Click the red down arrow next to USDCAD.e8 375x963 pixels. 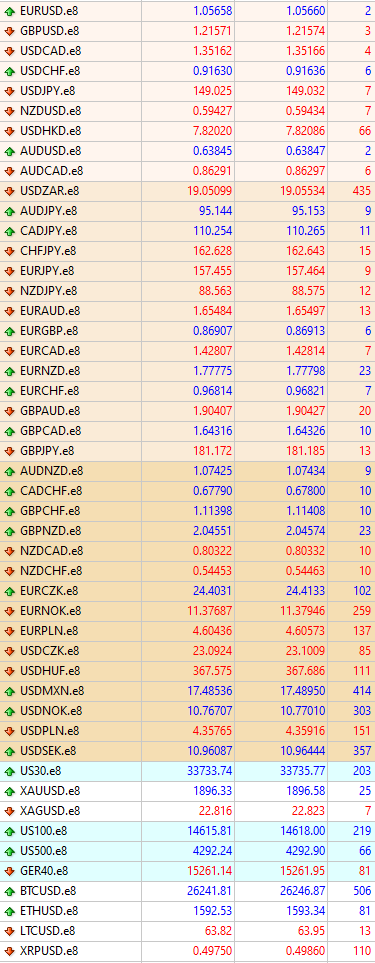[9, 51]
